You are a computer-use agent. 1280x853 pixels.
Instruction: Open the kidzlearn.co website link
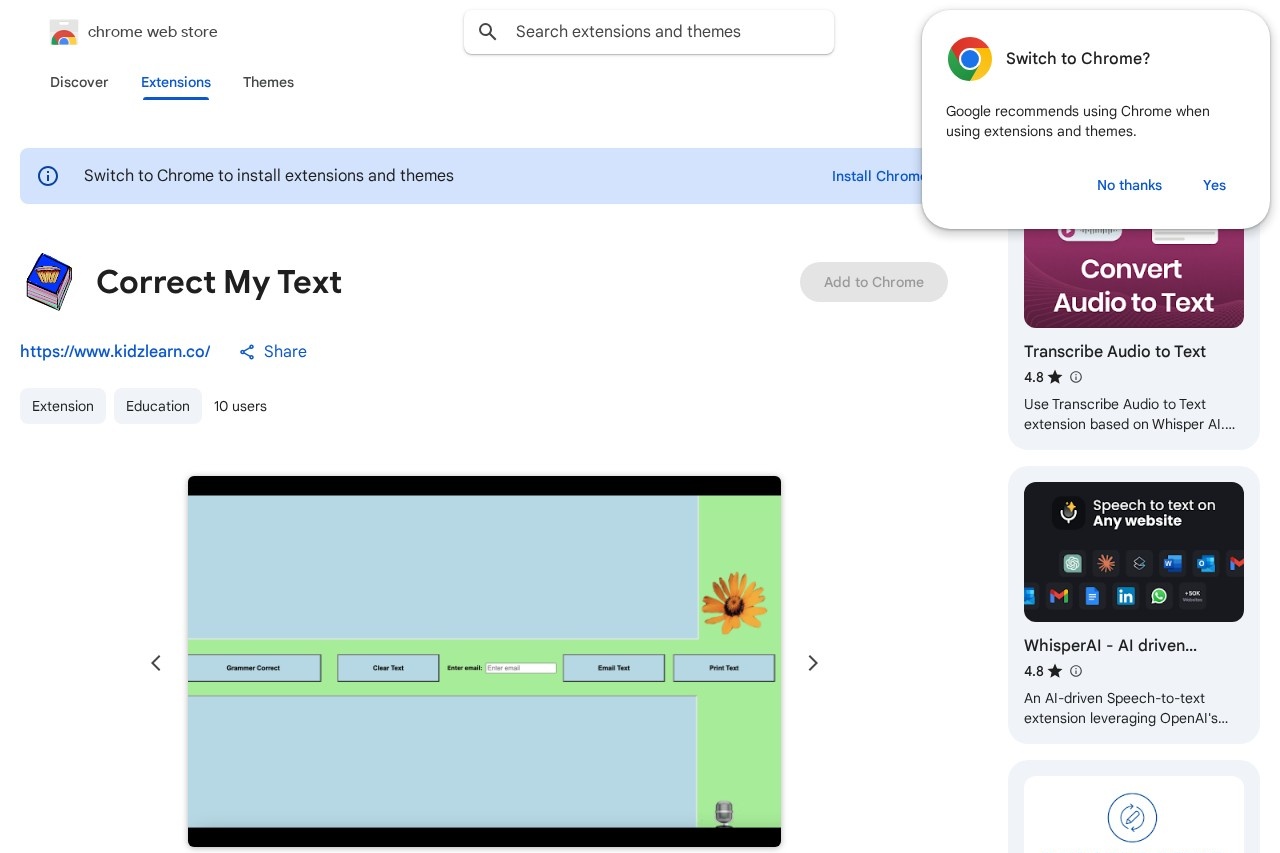115,352
